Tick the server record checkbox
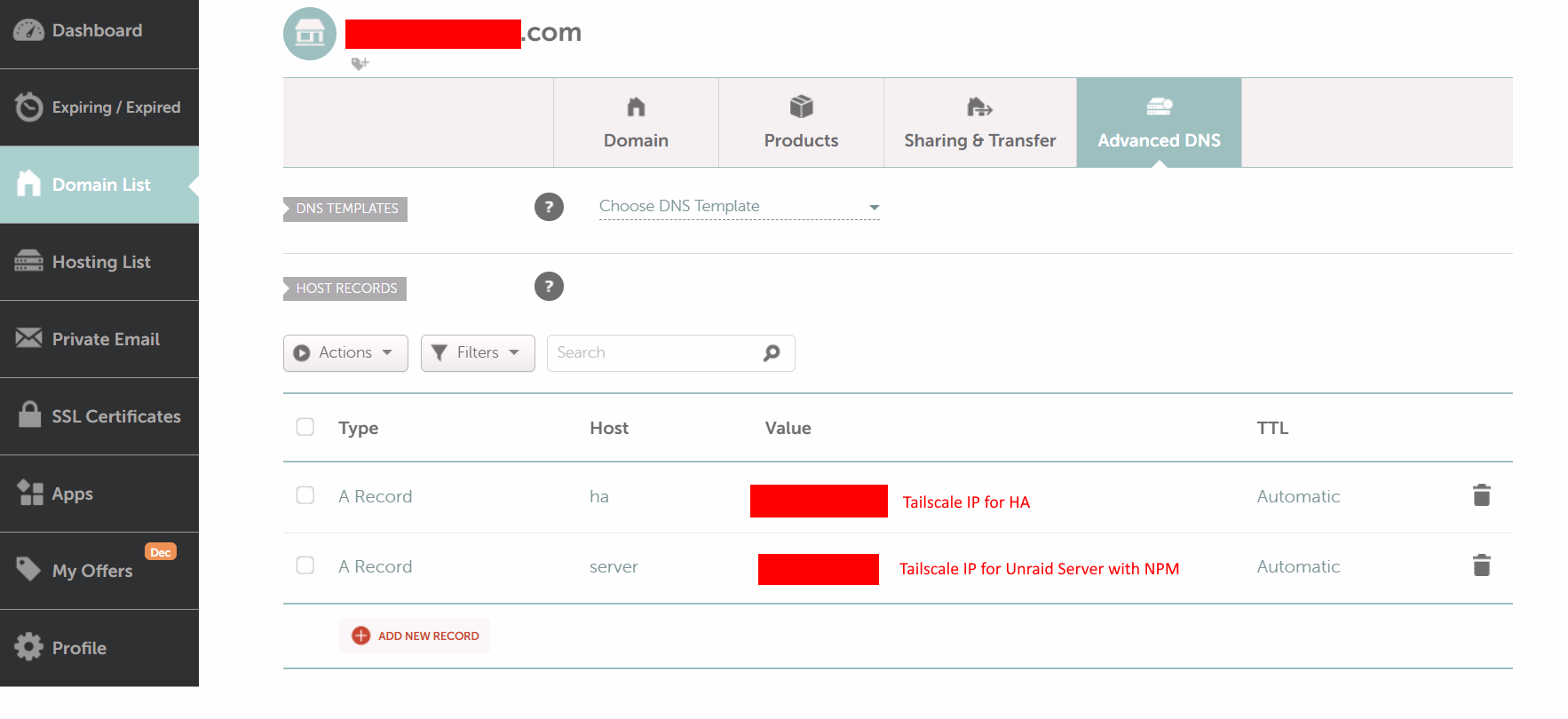 pos(305,565)
